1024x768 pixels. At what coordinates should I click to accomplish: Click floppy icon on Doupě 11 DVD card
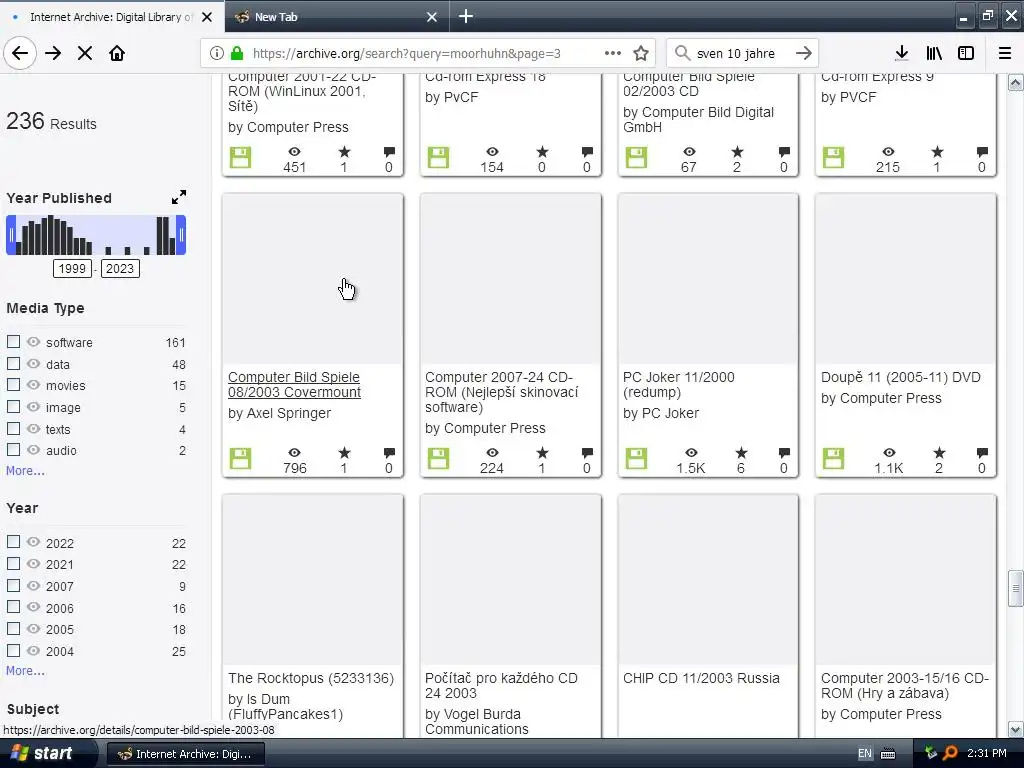point(833,458)
